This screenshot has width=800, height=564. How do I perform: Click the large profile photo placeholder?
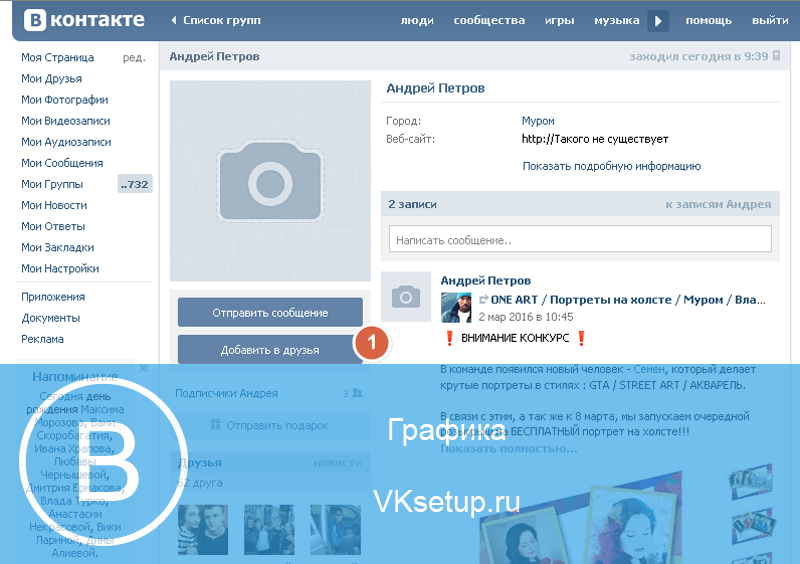270,181
